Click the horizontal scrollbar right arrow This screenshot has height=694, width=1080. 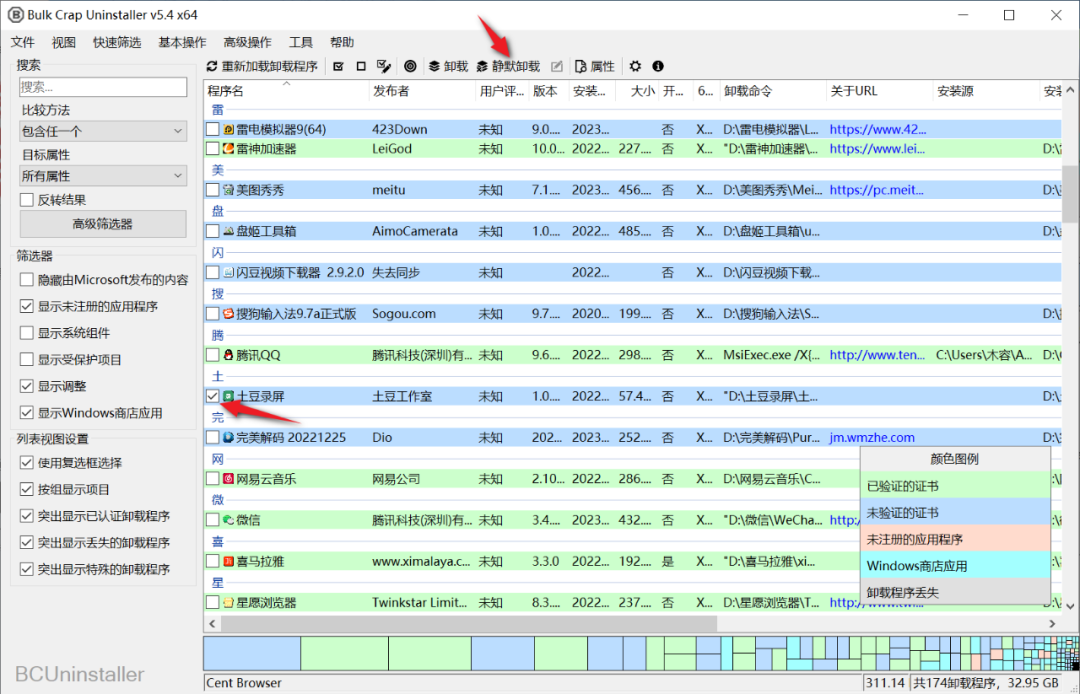pos(1052,624)
